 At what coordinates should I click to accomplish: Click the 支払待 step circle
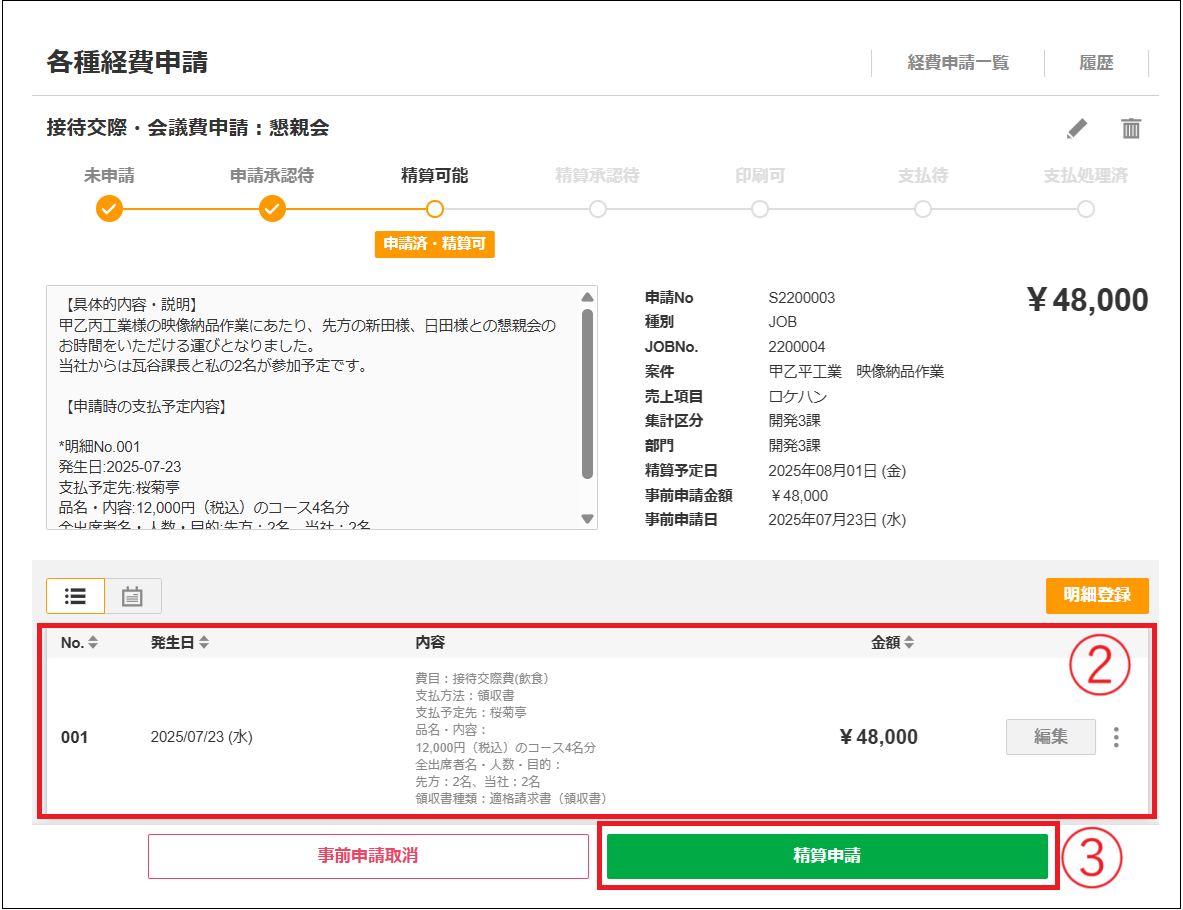(x=923, y=209)
